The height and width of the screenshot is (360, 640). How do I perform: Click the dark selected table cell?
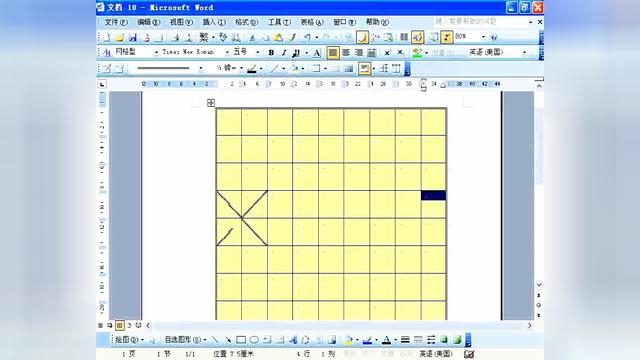tap(433, 196)
